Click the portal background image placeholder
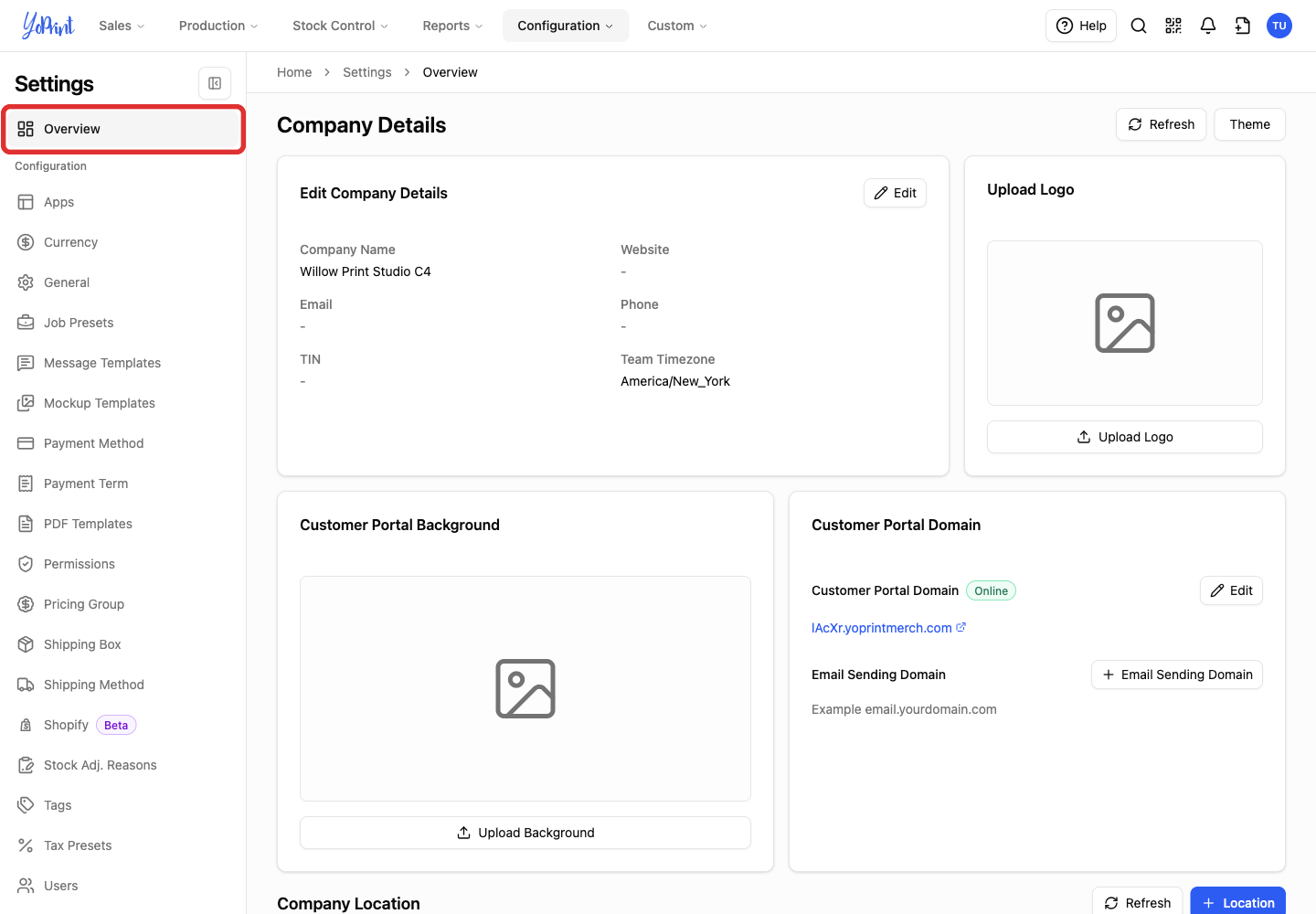1316x914 pixels. [525, 688]
